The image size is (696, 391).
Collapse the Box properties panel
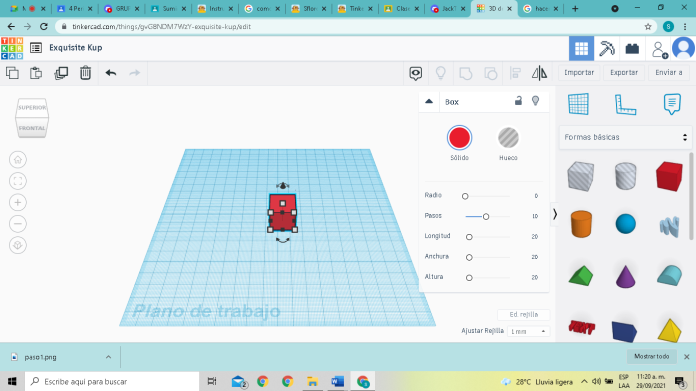point(429,101)
